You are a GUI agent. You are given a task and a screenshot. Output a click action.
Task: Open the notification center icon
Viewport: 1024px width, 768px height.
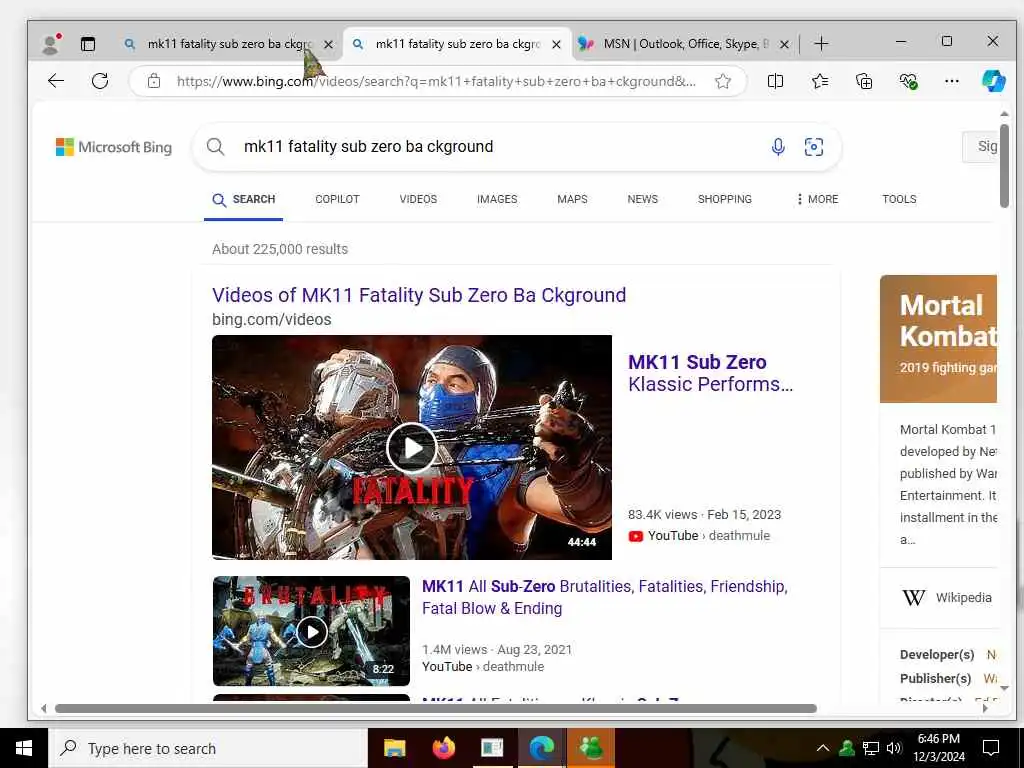(x=991, y=748)
